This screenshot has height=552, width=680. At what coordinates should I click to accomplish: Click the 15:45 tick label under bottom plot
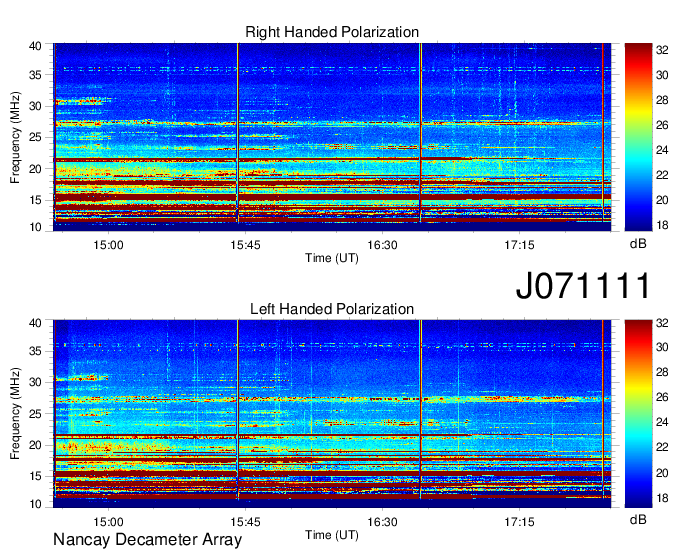(x=245, y=521)
